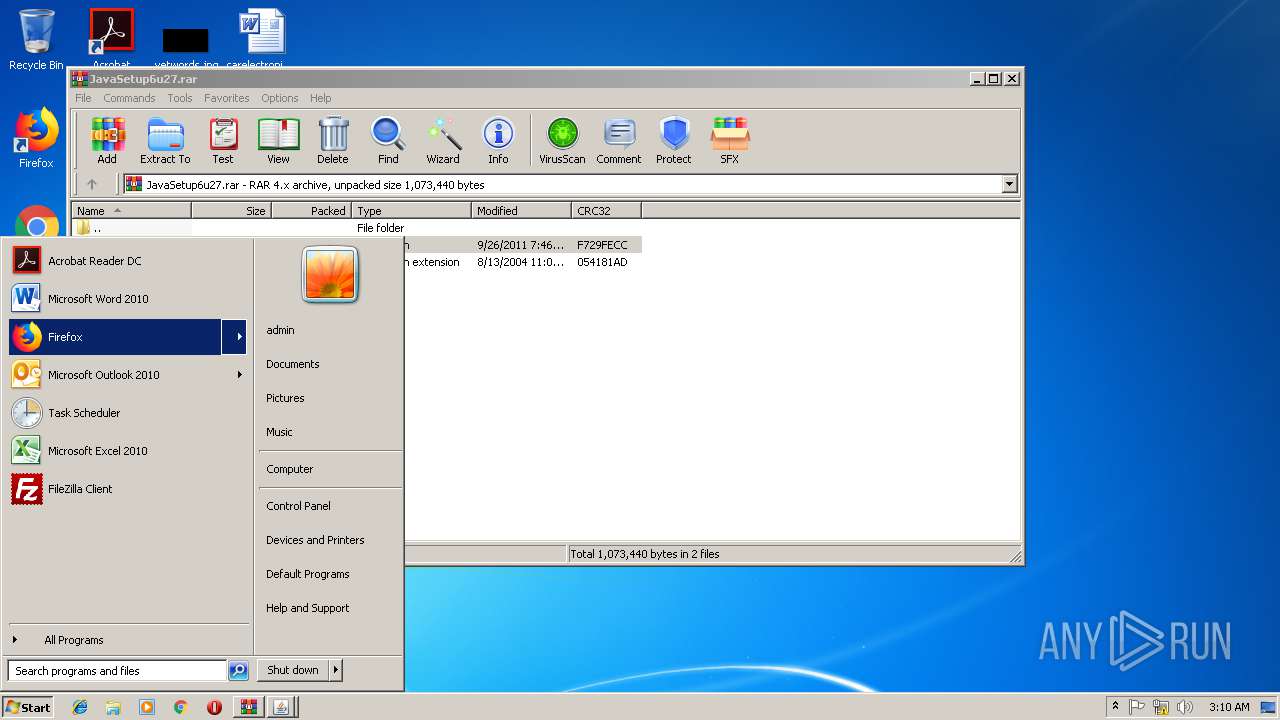
Task: Launch Internet Explorer from the taskbar
Action: click(x=80, y=707)
